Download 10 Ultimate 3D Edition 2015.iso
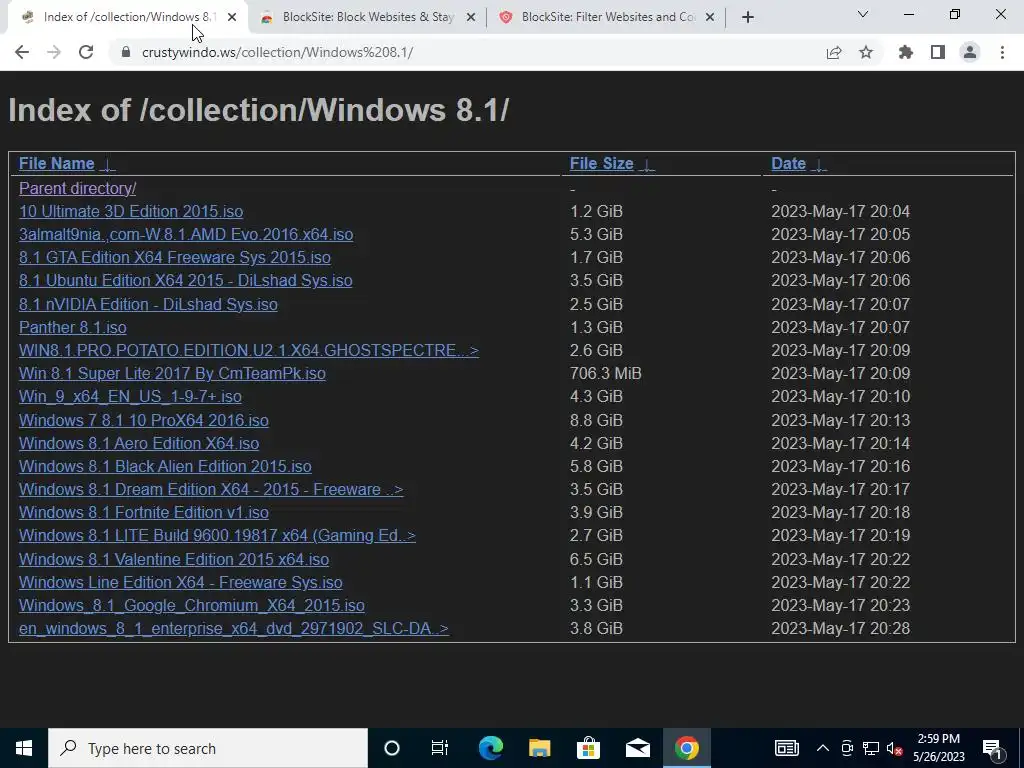1024x768 pixels. click(x=131, y=212)
